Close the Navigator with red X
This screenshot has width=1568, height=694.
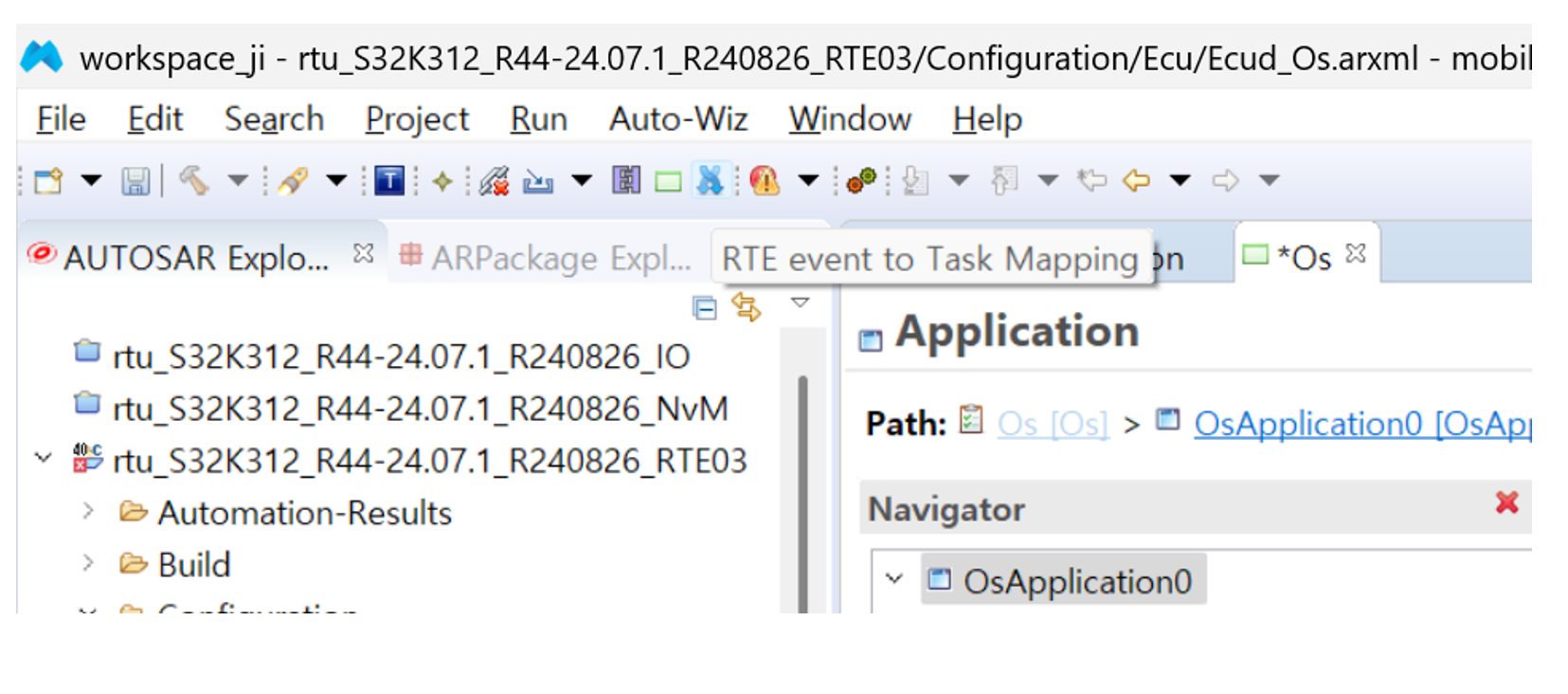coord(1506,502)
